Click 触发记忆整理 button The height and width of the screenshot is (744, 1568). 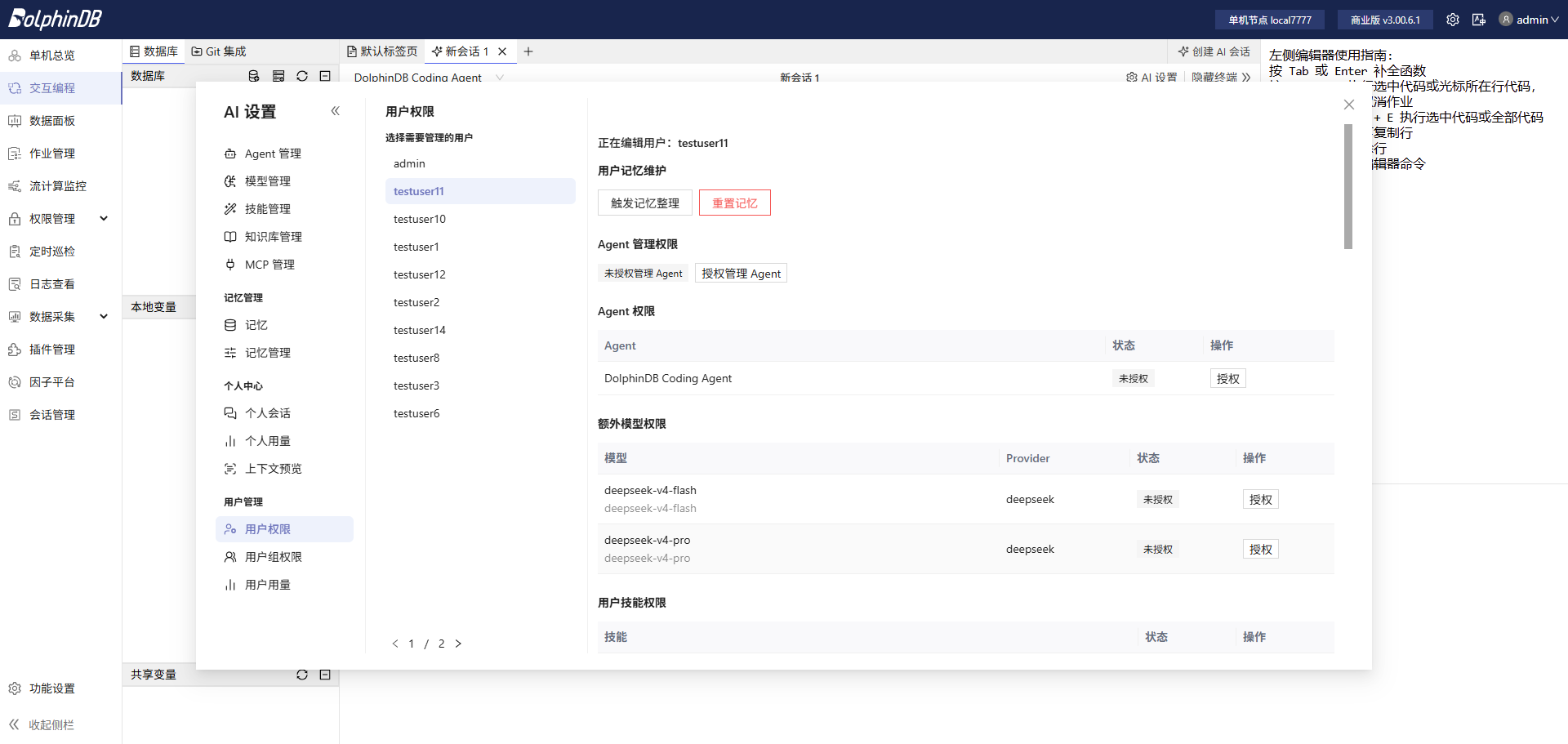[645, 203]
